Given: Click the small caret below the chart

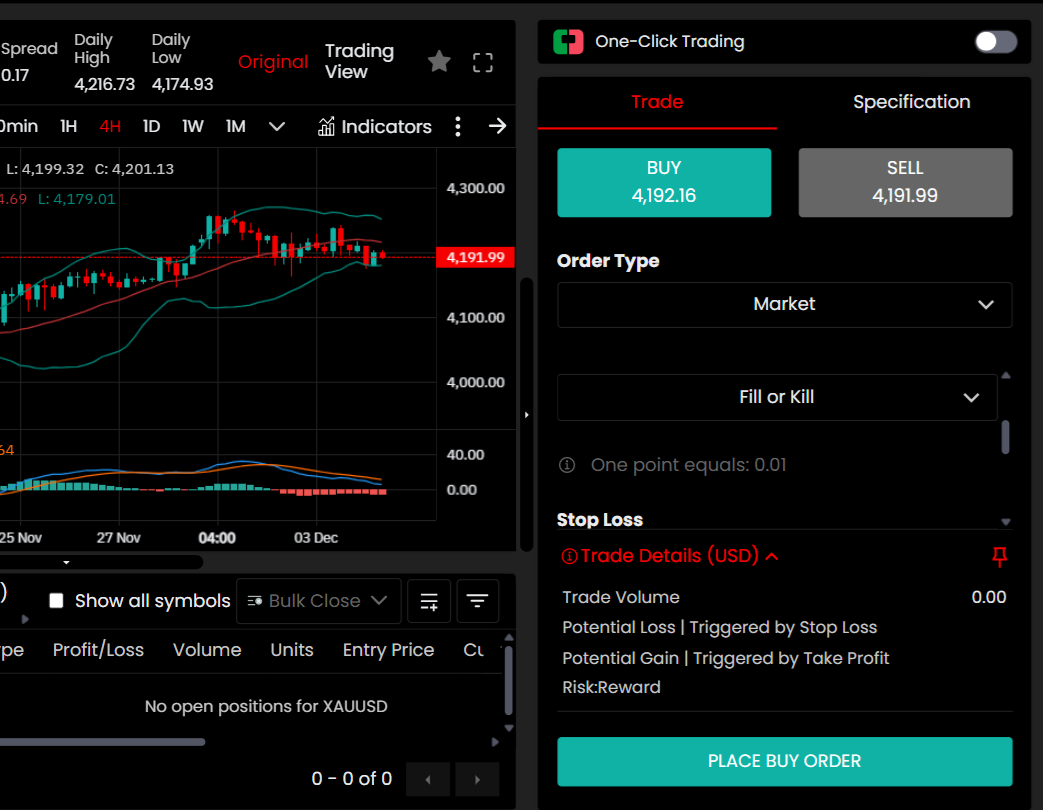Looking at the screenshot, I should [66, 563].
